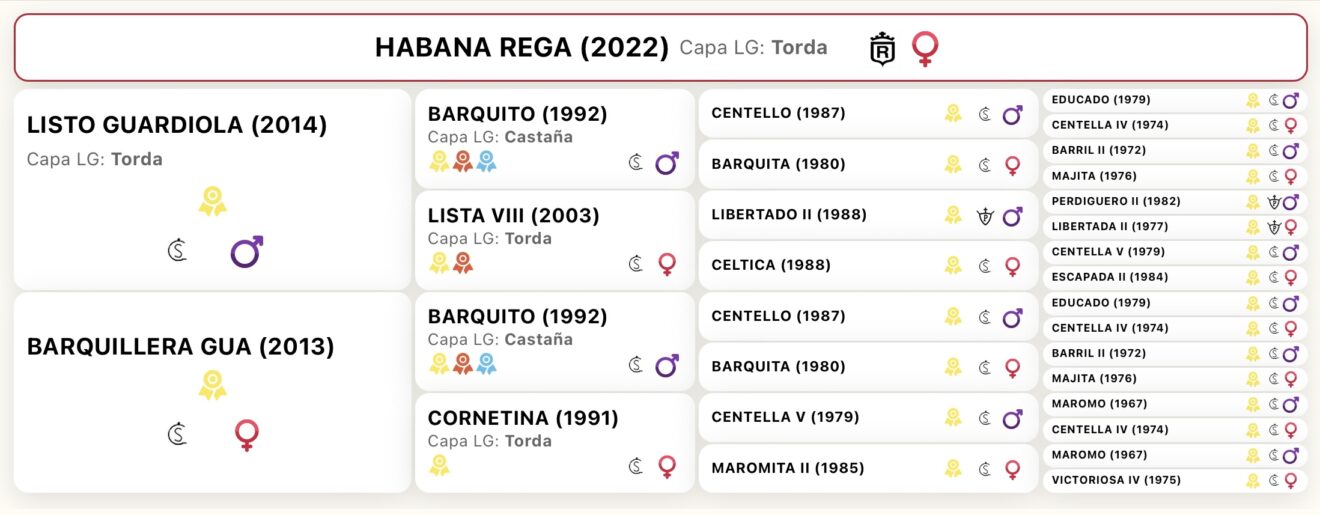This screenshot has height=515, width=1320.
Task: Click the brand mark icon on Barquillera Gua card
Action: pyautogui.click(x=177, y=435)
